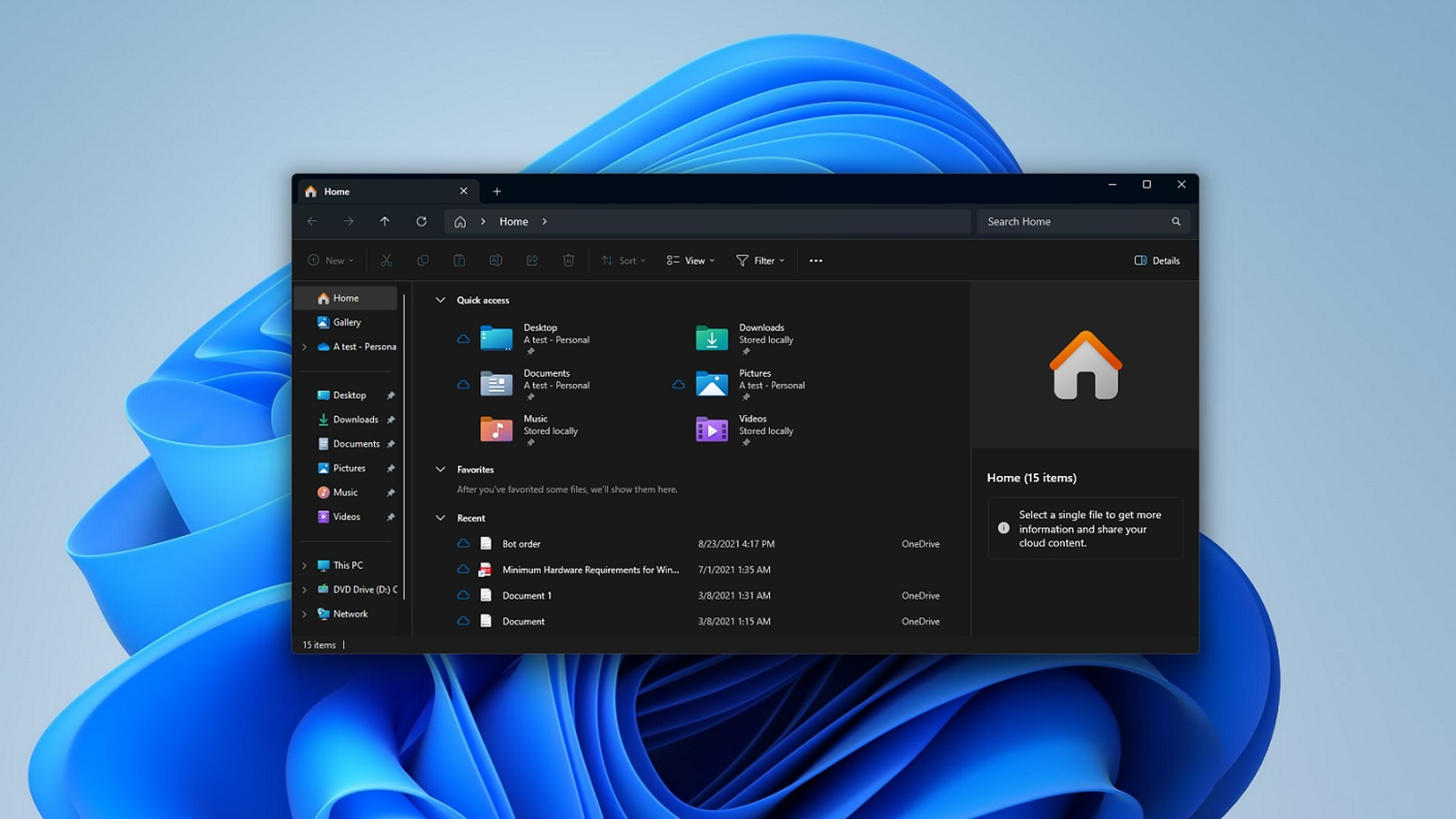Collapse the Quick access section
This screenshot has height=819, width=1456.
click(440, 299)
